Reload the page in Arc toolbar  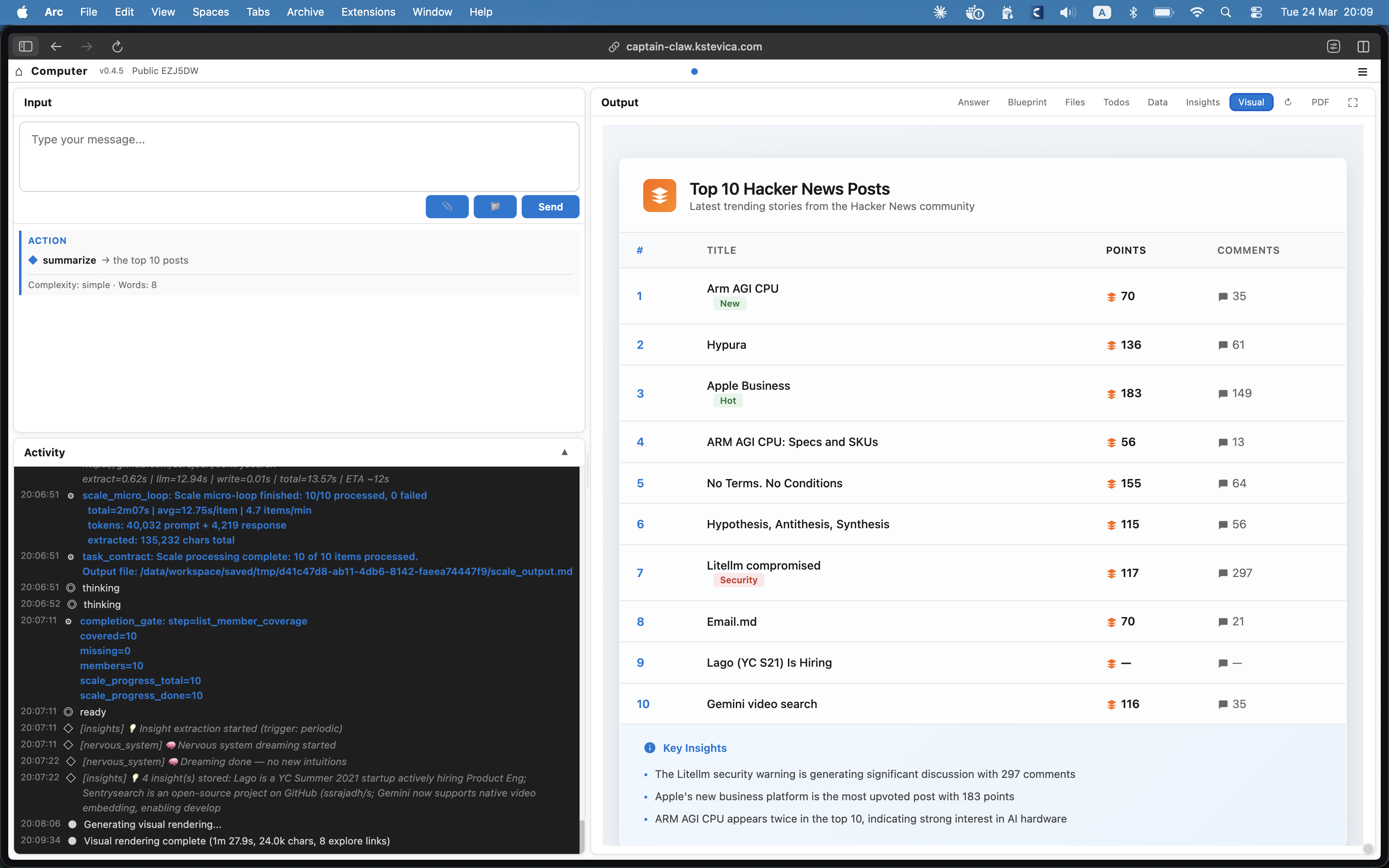coord(117,46)
